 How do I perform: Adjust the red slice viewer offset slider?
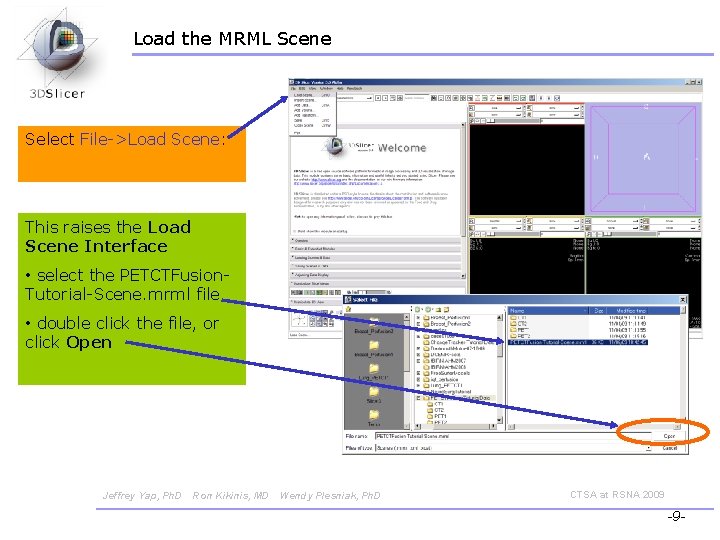514,121
